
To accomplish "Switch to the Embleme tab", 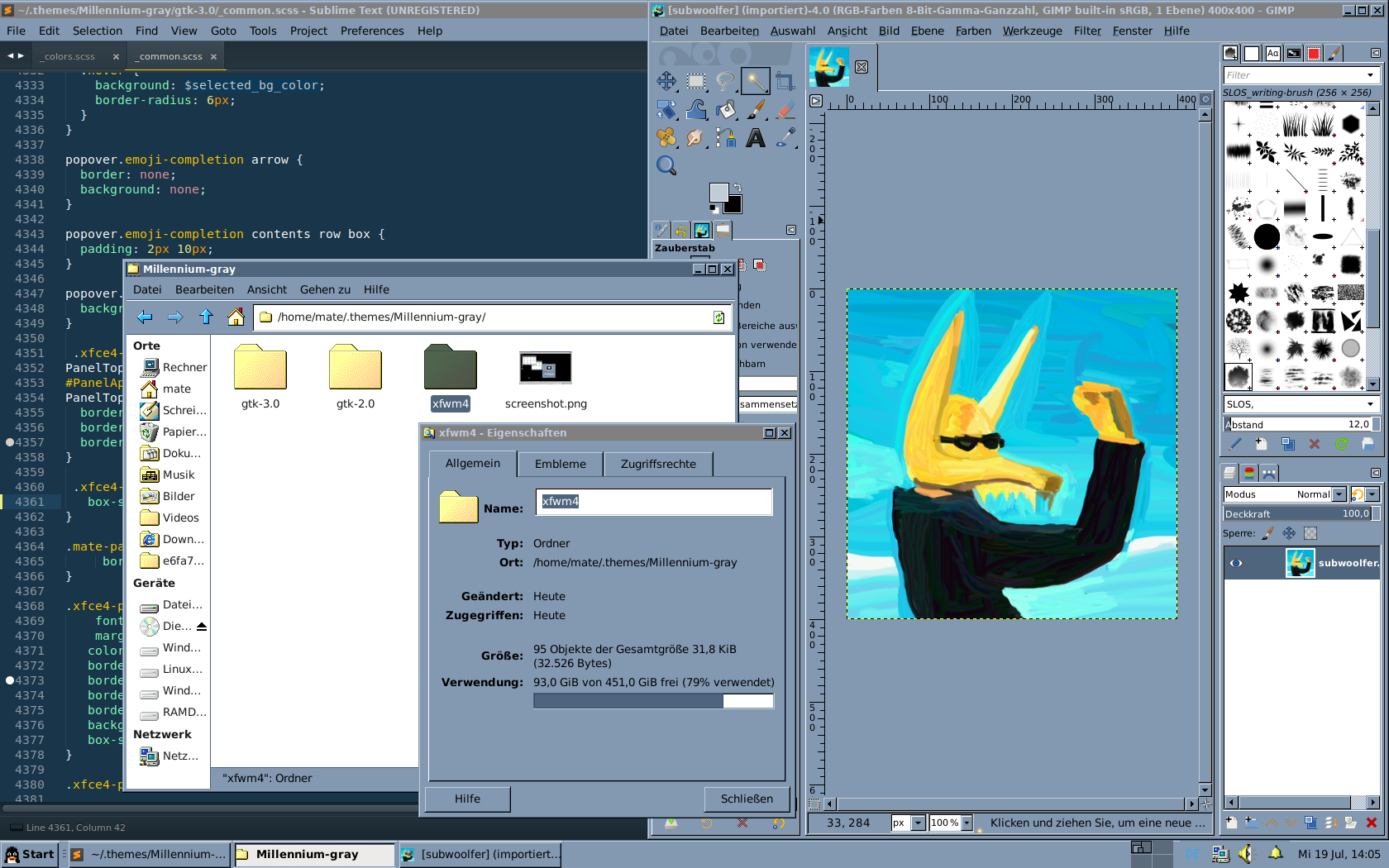I will click(x=561, y=464).
